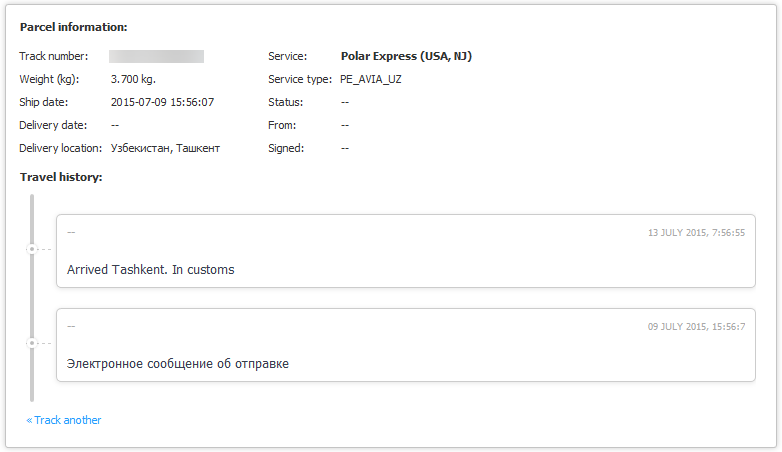Click the 3.700 kg. weight value
This screenshot has height=452, width=782.
(133, 79)
